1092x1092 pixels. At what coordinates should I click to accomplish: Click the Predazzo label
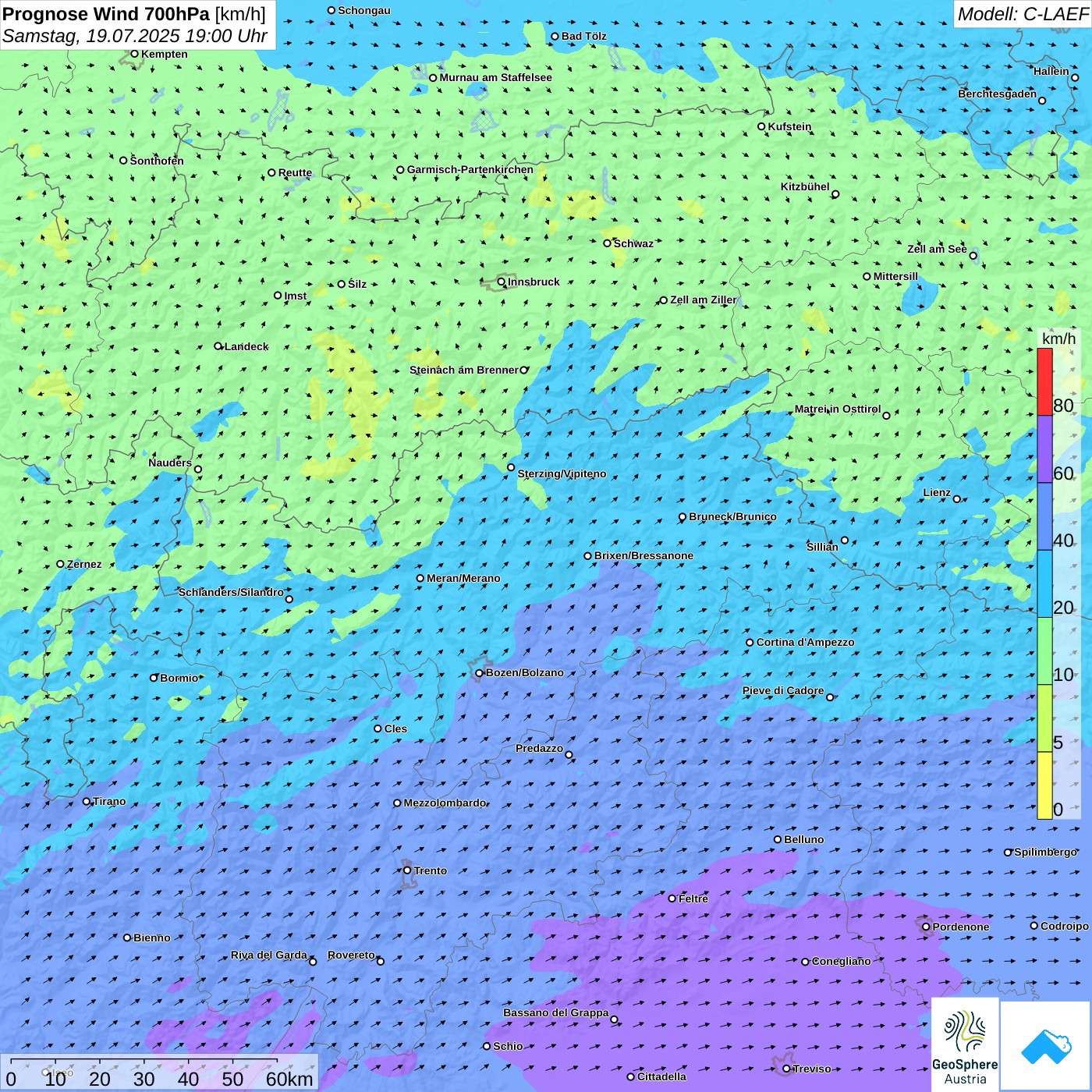point(540,748)
